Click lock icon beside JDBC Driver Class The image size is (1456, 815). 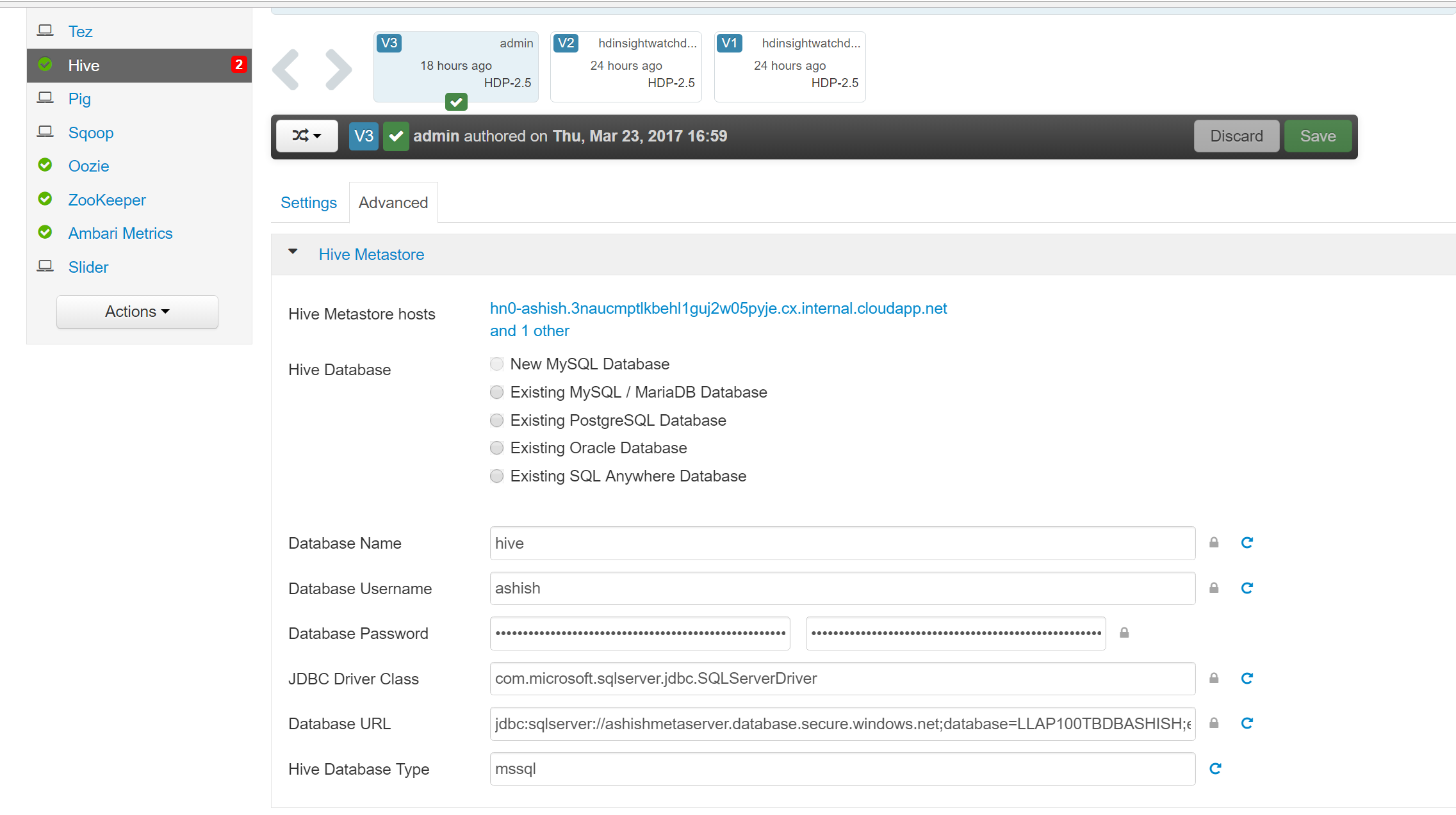pos(1214,679)
